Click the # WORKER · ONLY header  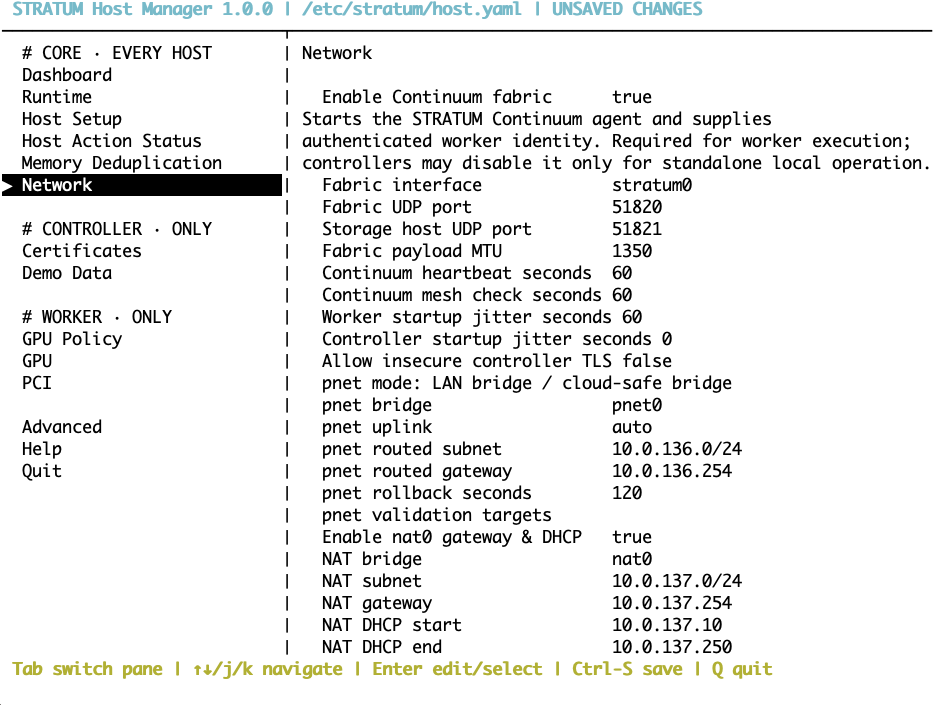click(97, 317)
